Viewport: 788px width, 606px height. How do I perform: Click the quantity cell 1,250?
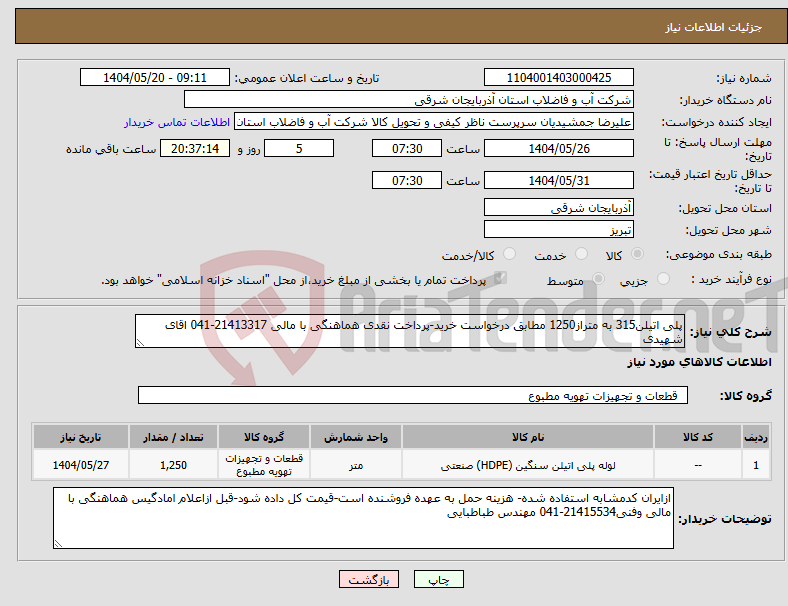(x=173, y=465)
